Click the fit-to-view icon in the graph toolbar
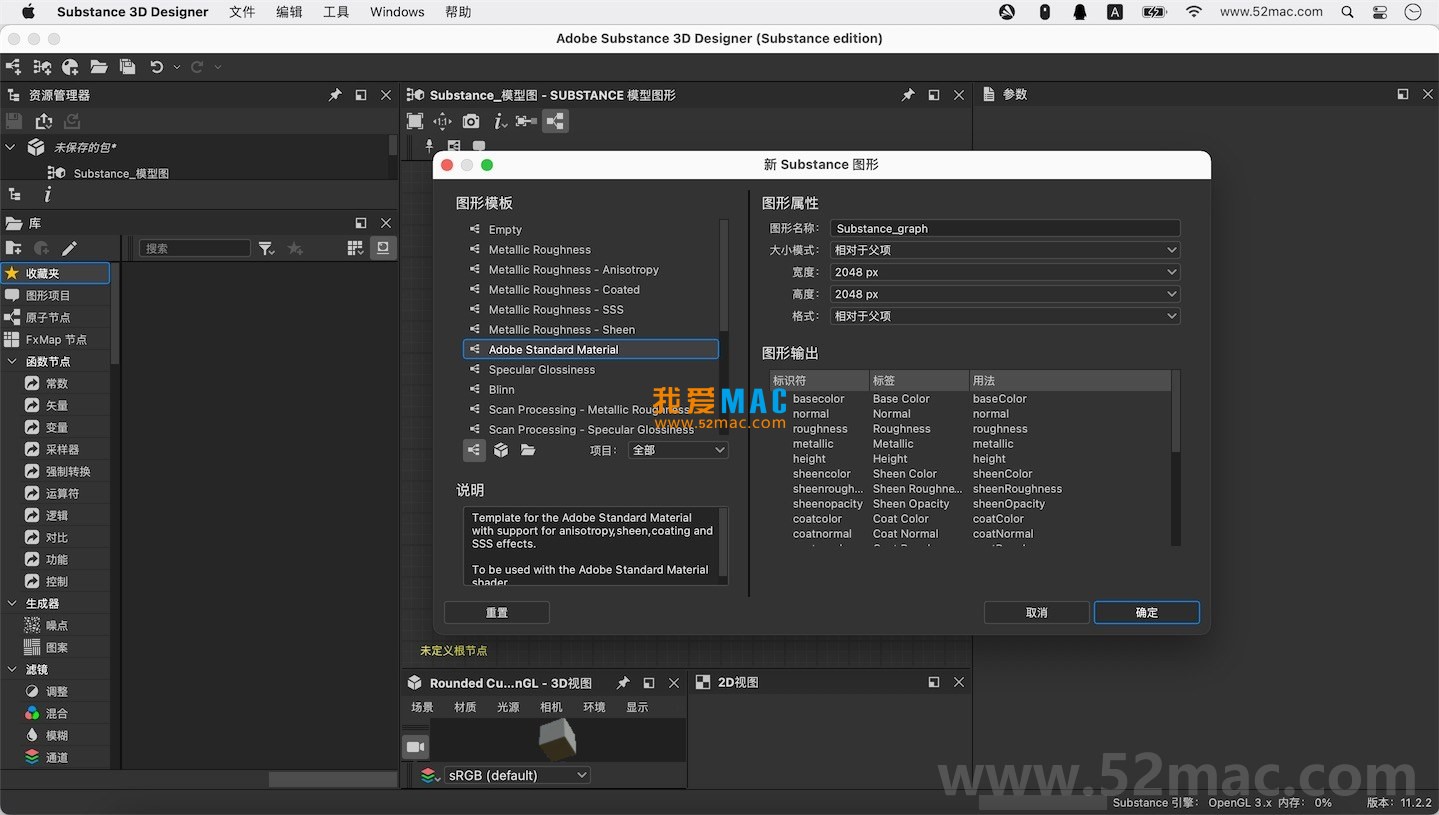The width and height of the screenshot is (1439, 815). click(x=415, y=121)
